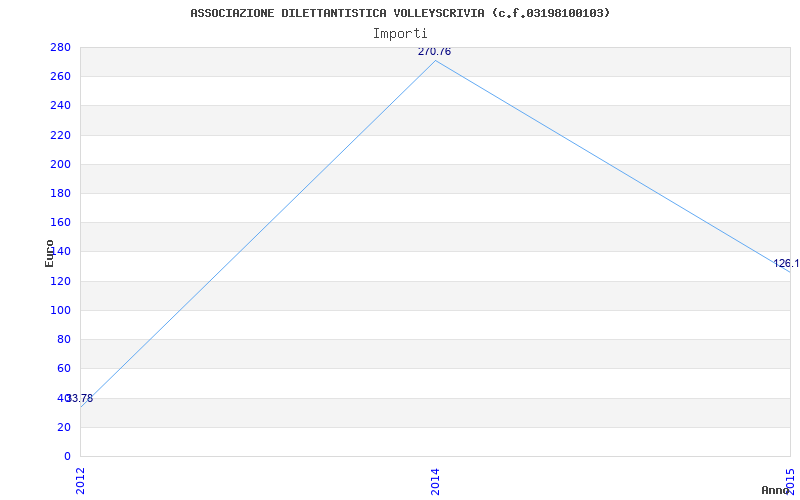Click the 260 y-axis tick label
Image resolution: width=800 pixels, height=500 pixels.
pyautogui.click(x=60, y=77)
